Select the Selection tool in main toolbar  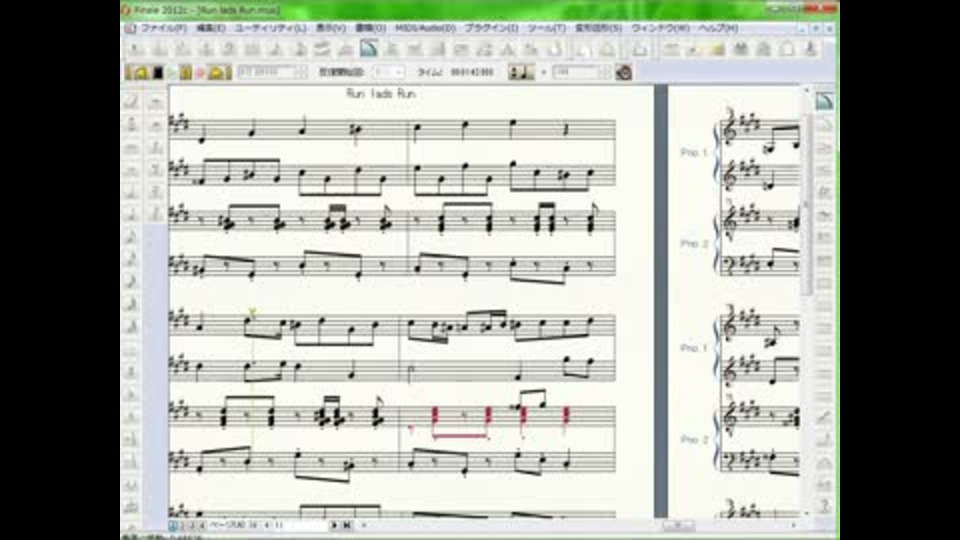pos(136,49)
